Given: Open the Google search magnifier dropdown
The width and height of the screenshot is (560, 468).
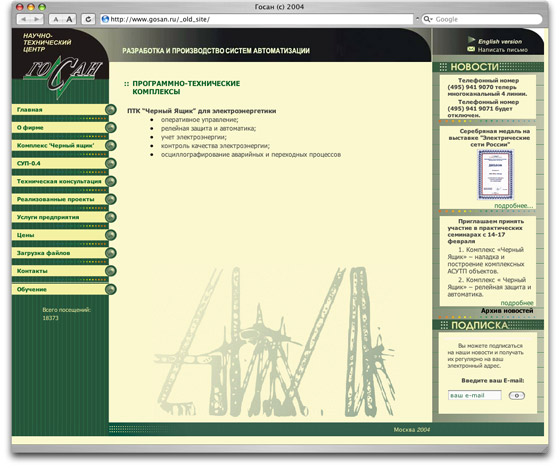Looking at the screenshot, I should [x=428, y=19].
